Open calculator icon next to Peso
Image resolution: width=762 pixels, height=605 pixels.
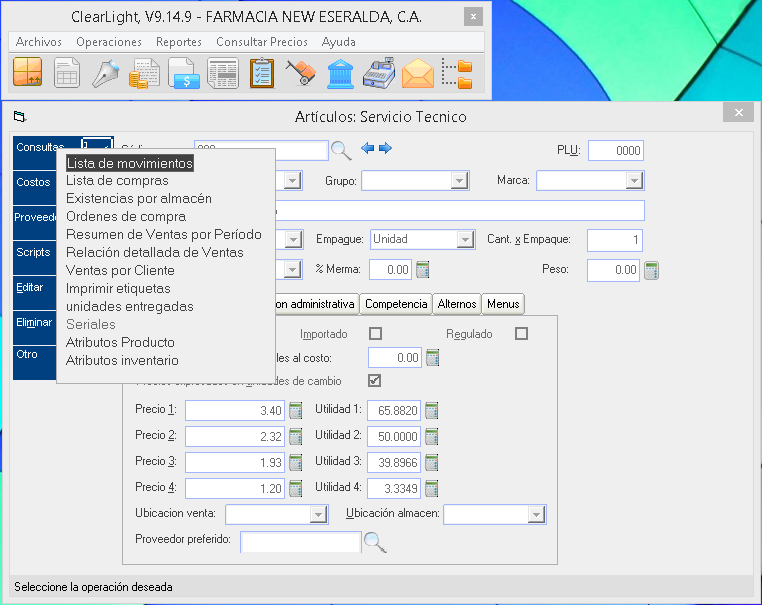651,270
